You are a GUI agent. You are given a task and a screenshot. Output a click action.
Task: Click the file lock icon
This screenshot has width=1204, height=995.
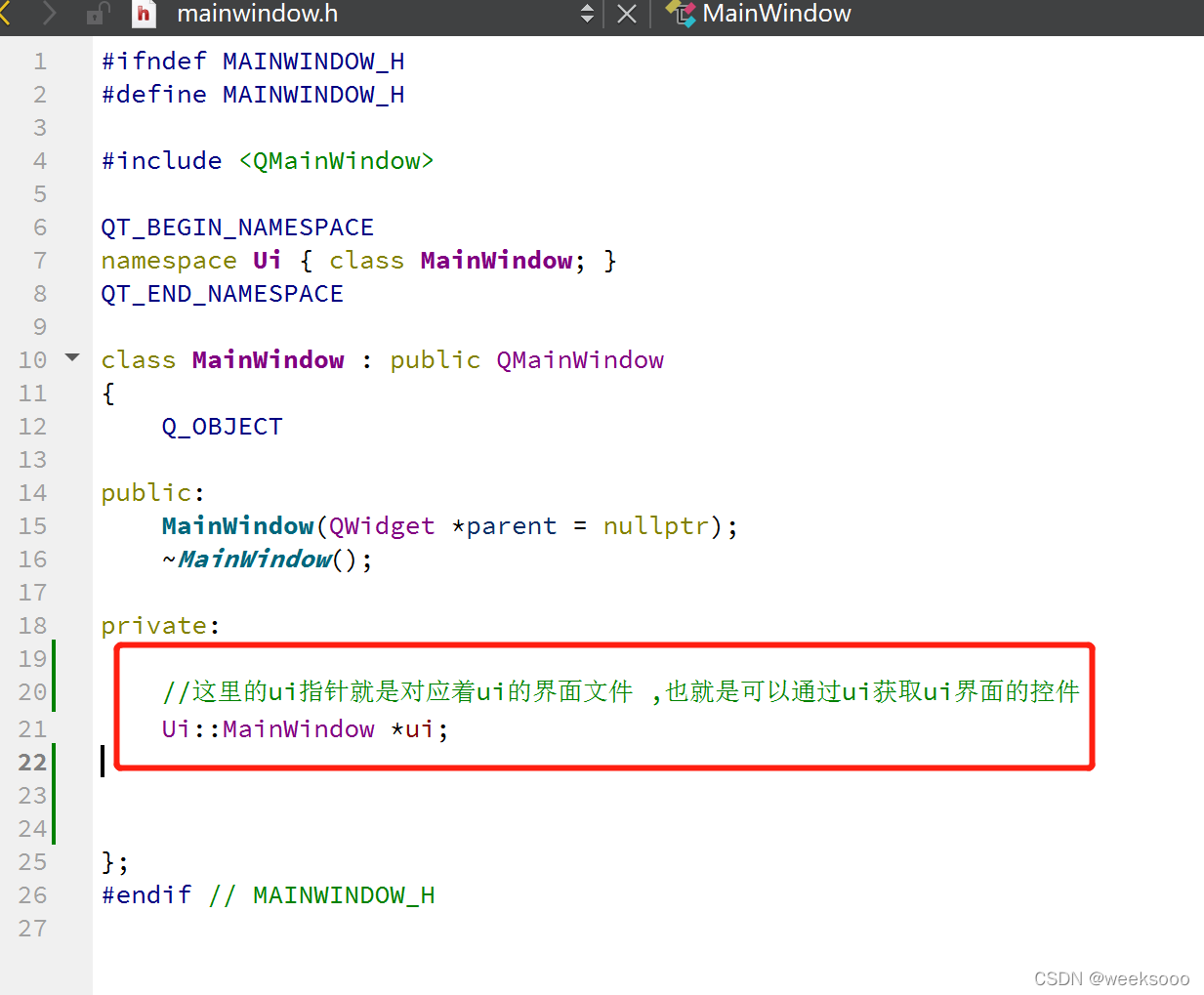(x=99, y=14)
